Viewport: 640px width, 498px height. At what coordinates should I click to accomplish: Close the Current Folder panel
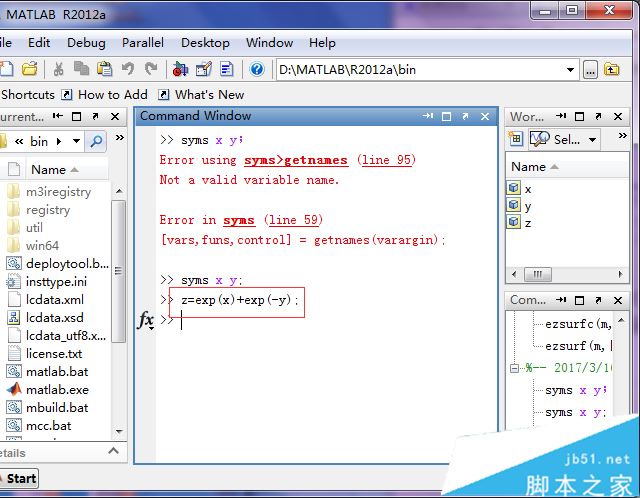coord(115,117)
